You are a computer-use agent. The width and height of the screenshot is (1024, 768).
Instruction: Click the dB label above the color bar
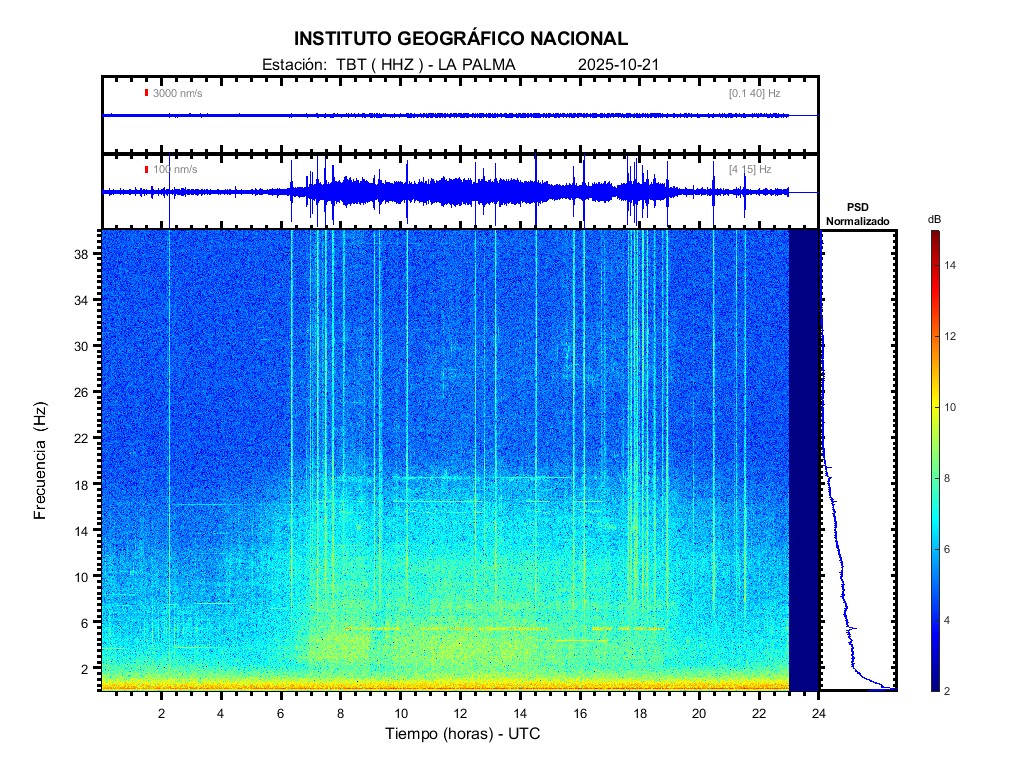(x=934, y=218)
